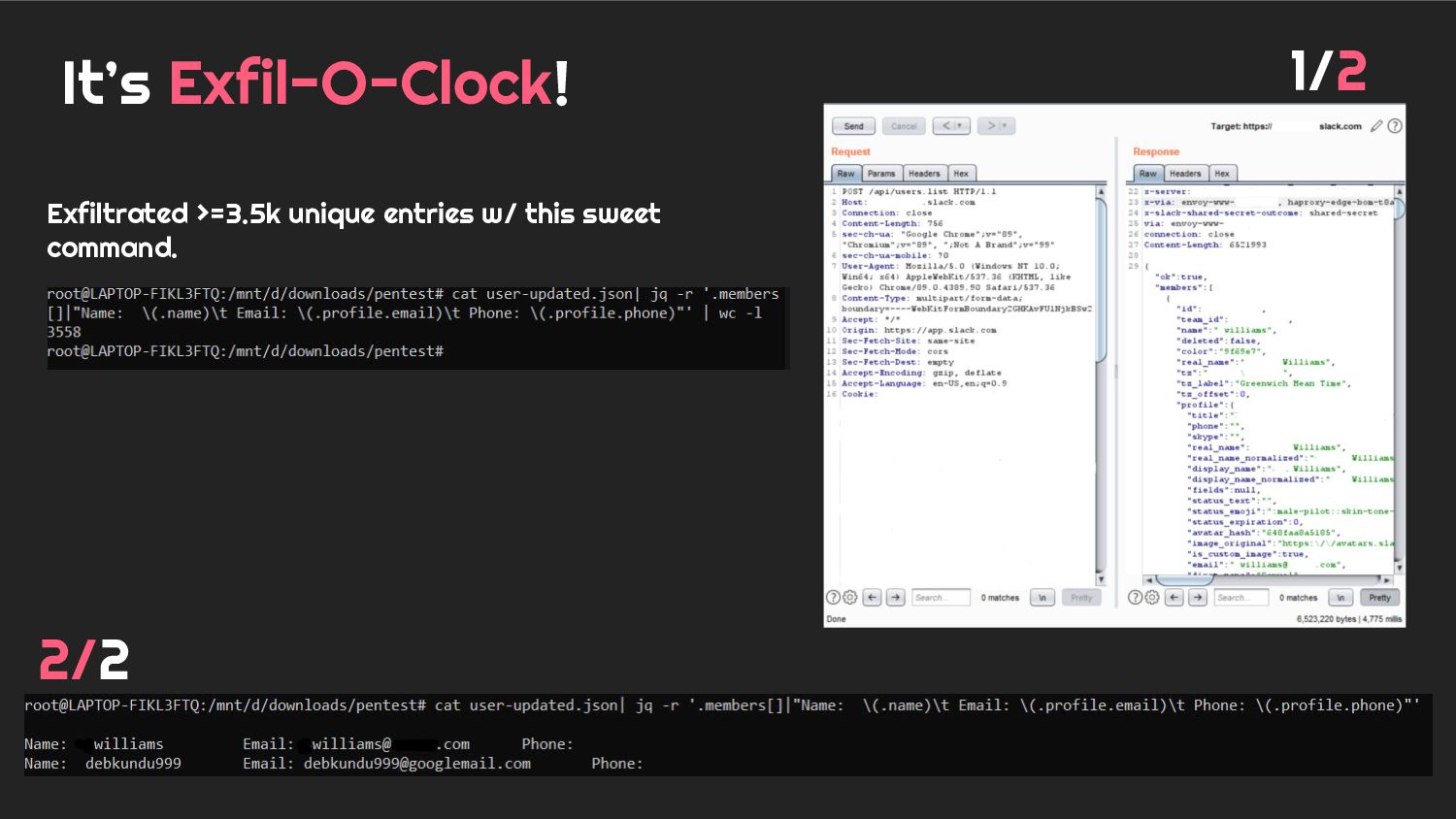Switch to the Request Hex tab
The width and height of the screenshot is (1456, 819).
[961, 174]
